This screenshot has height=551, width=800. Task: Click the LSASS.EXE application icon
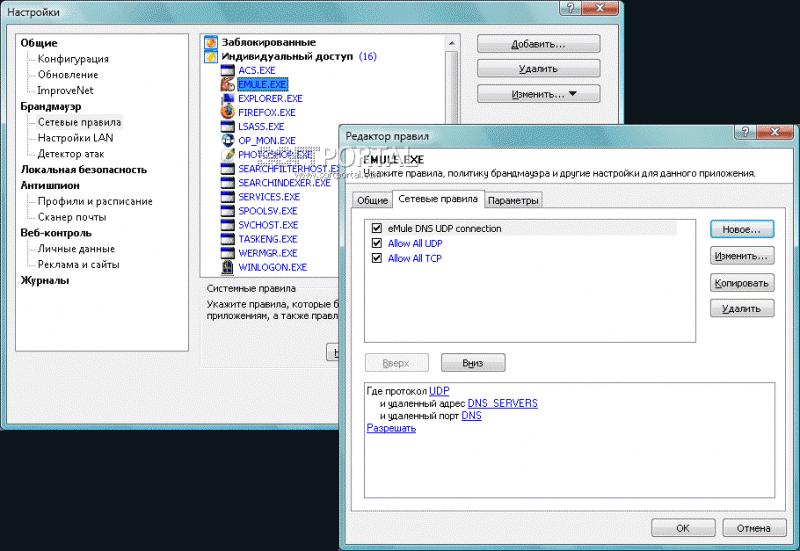tap(228, 127)
